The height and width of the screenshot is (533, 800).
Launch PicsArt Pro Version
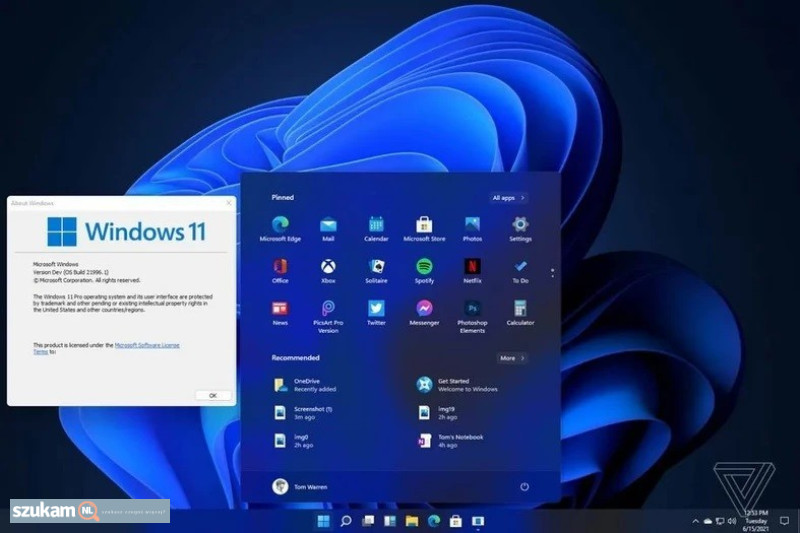coord(328,316)
